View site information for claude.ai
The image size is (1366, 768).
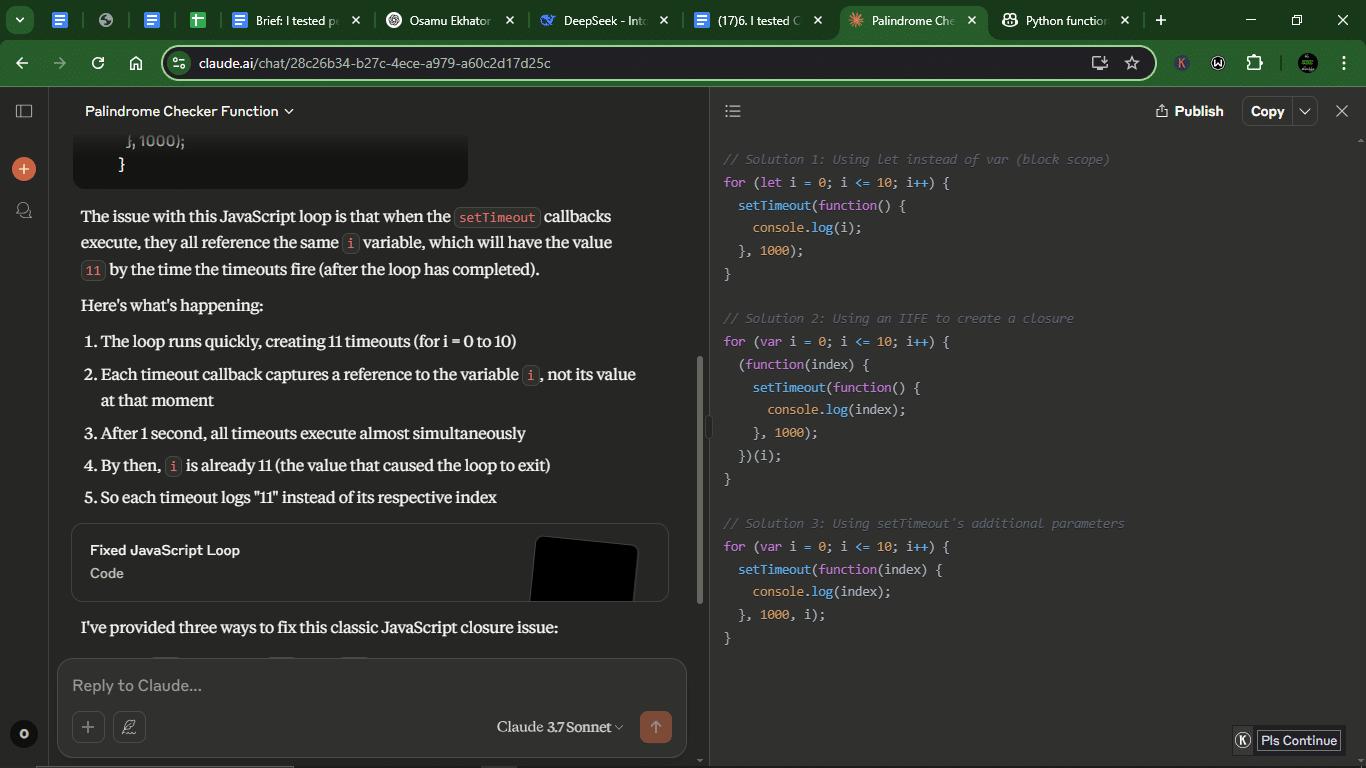click(x=179, y=63)
